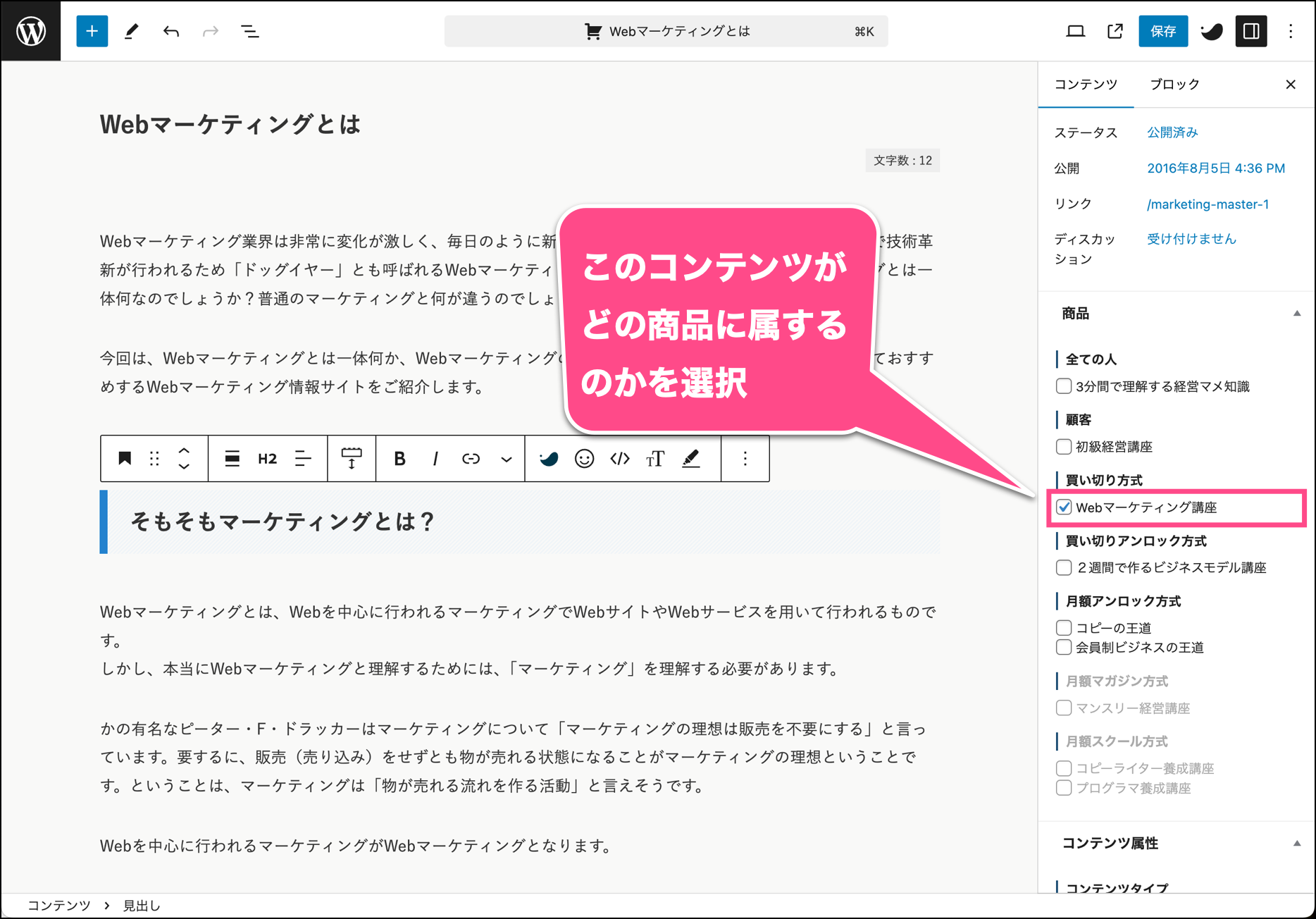
Task: Collapse the 商品 panel
Action: pos(1296,314)
